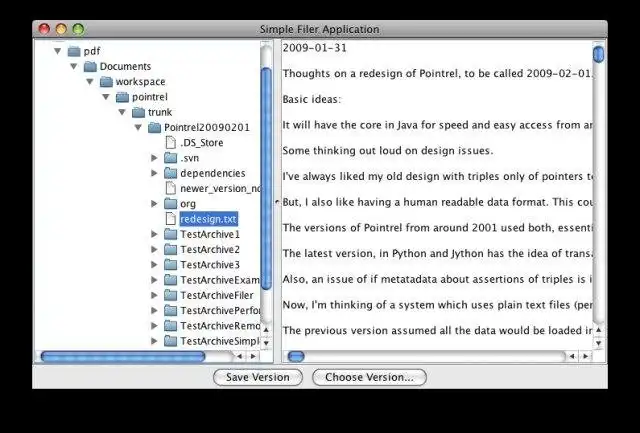Collapse the pointrel folder node

pyautogui.click(x=106, y=97)
